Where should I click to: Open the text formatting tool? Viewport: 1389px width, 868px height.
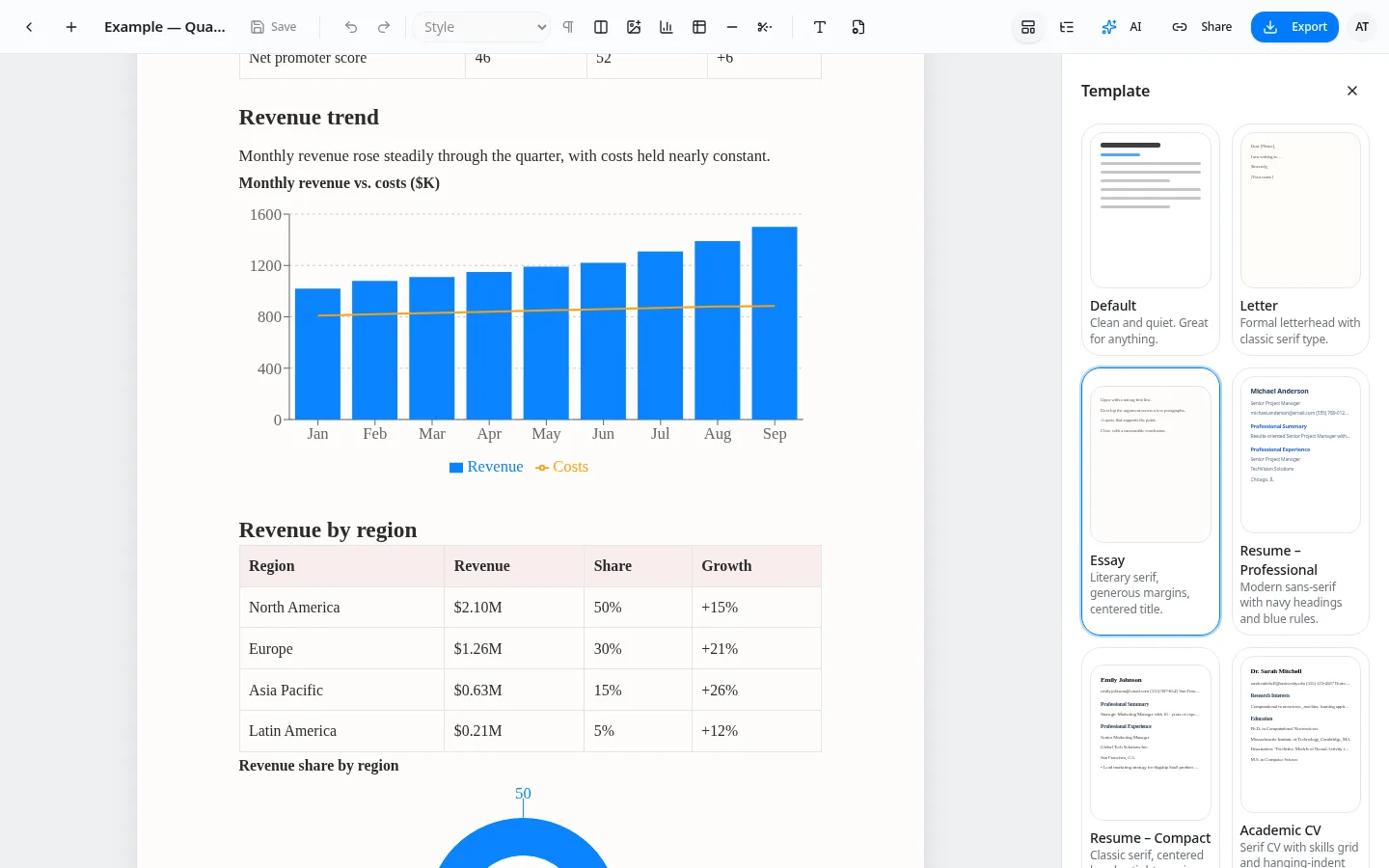[x=820, y=27]
